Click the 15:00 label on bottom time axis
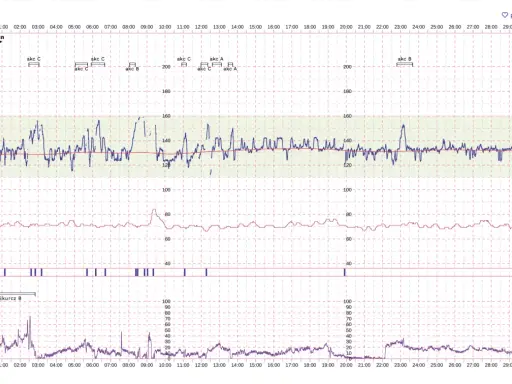 coord(255,365)
